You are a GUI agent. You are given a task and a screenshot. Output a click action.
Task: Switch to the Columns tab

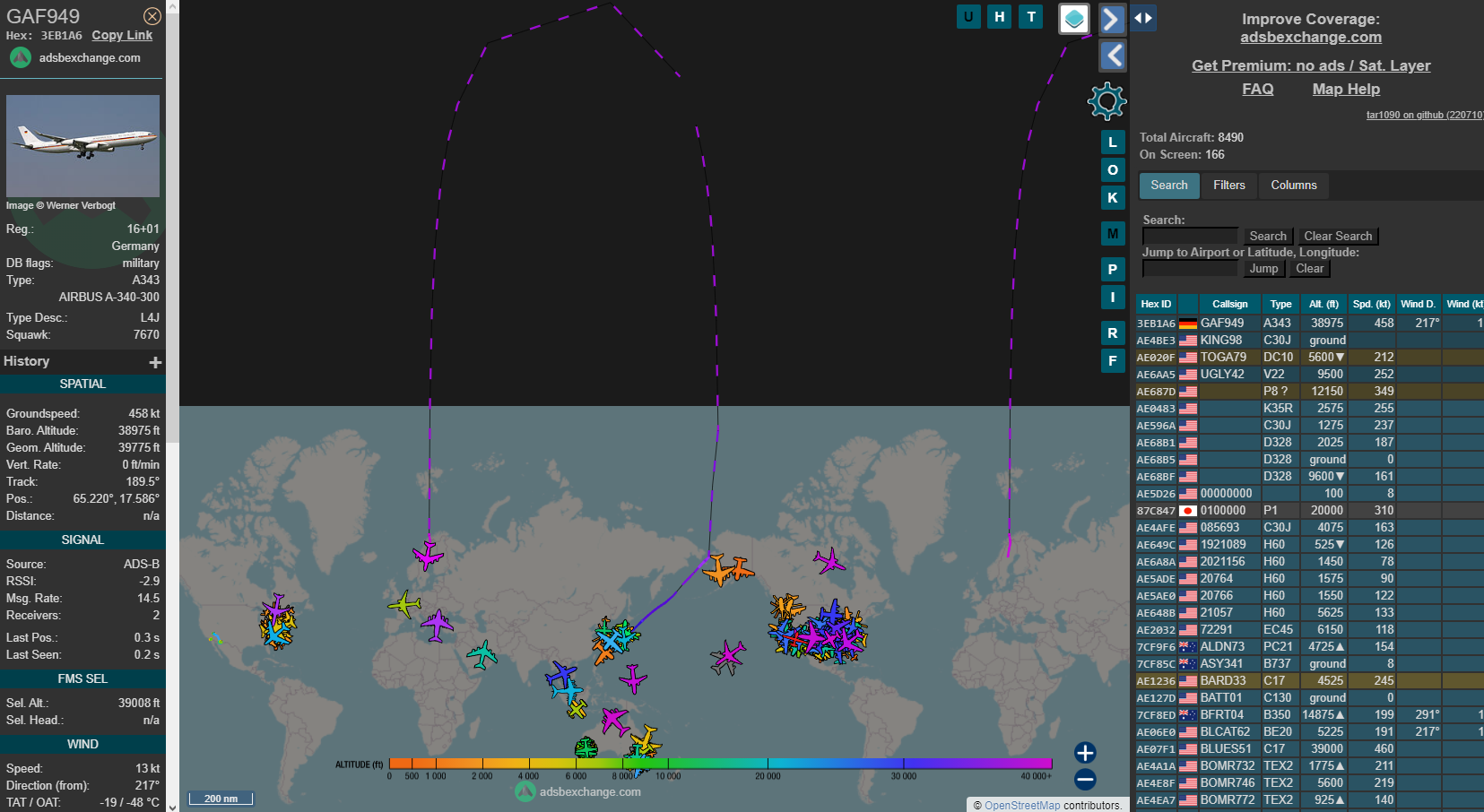1294,186
